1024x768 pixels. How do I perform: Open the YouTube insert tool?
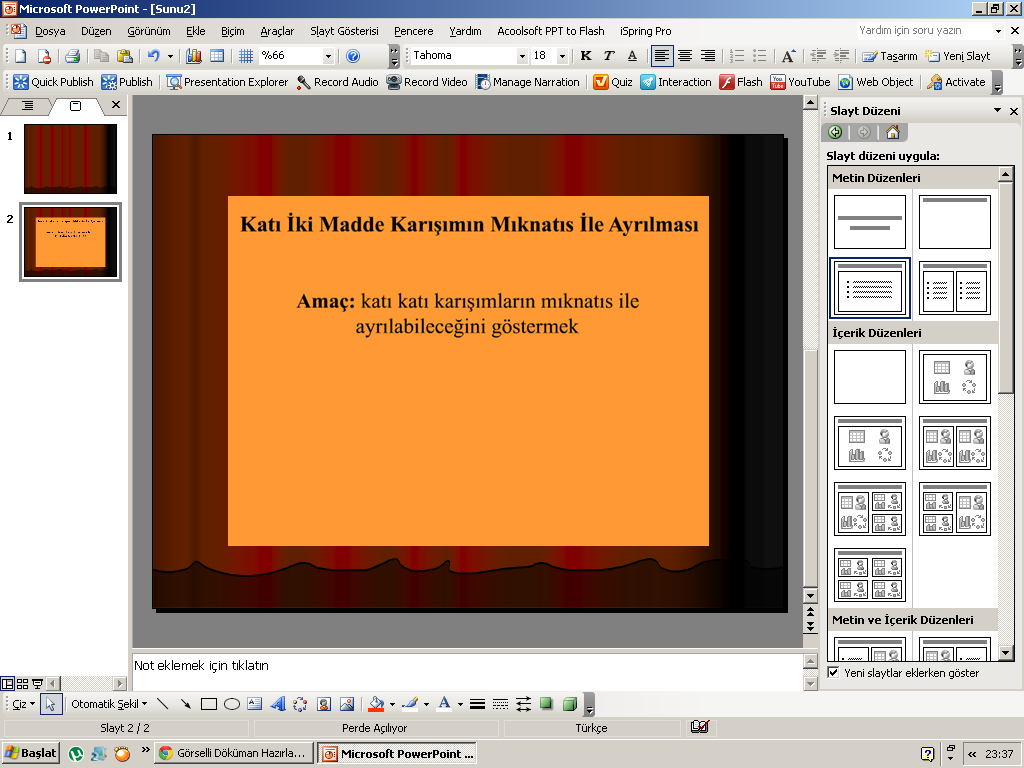click(x=800, y=82)
